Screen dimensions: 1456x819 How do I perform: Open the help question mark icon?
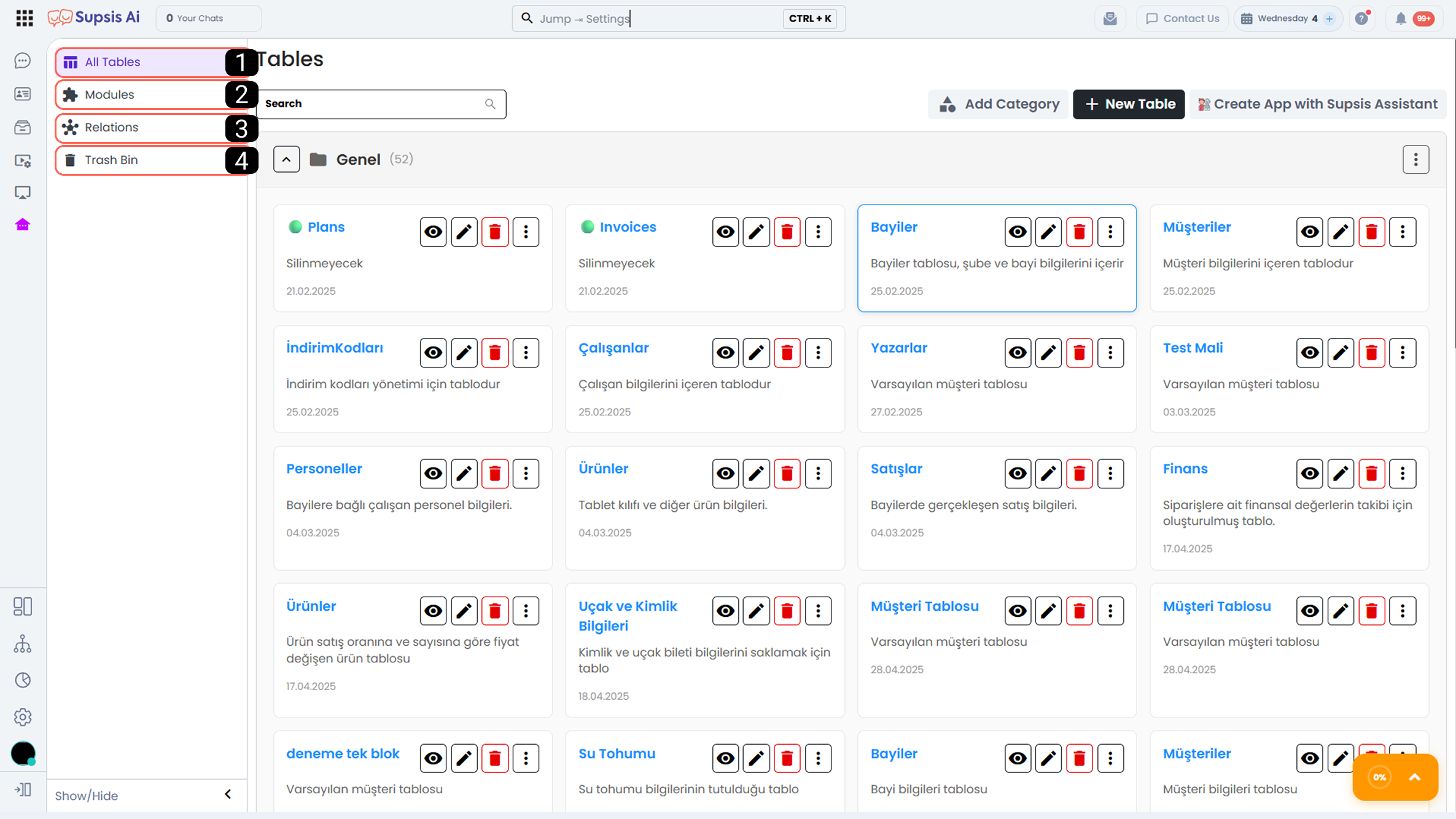click(1362, 18)
